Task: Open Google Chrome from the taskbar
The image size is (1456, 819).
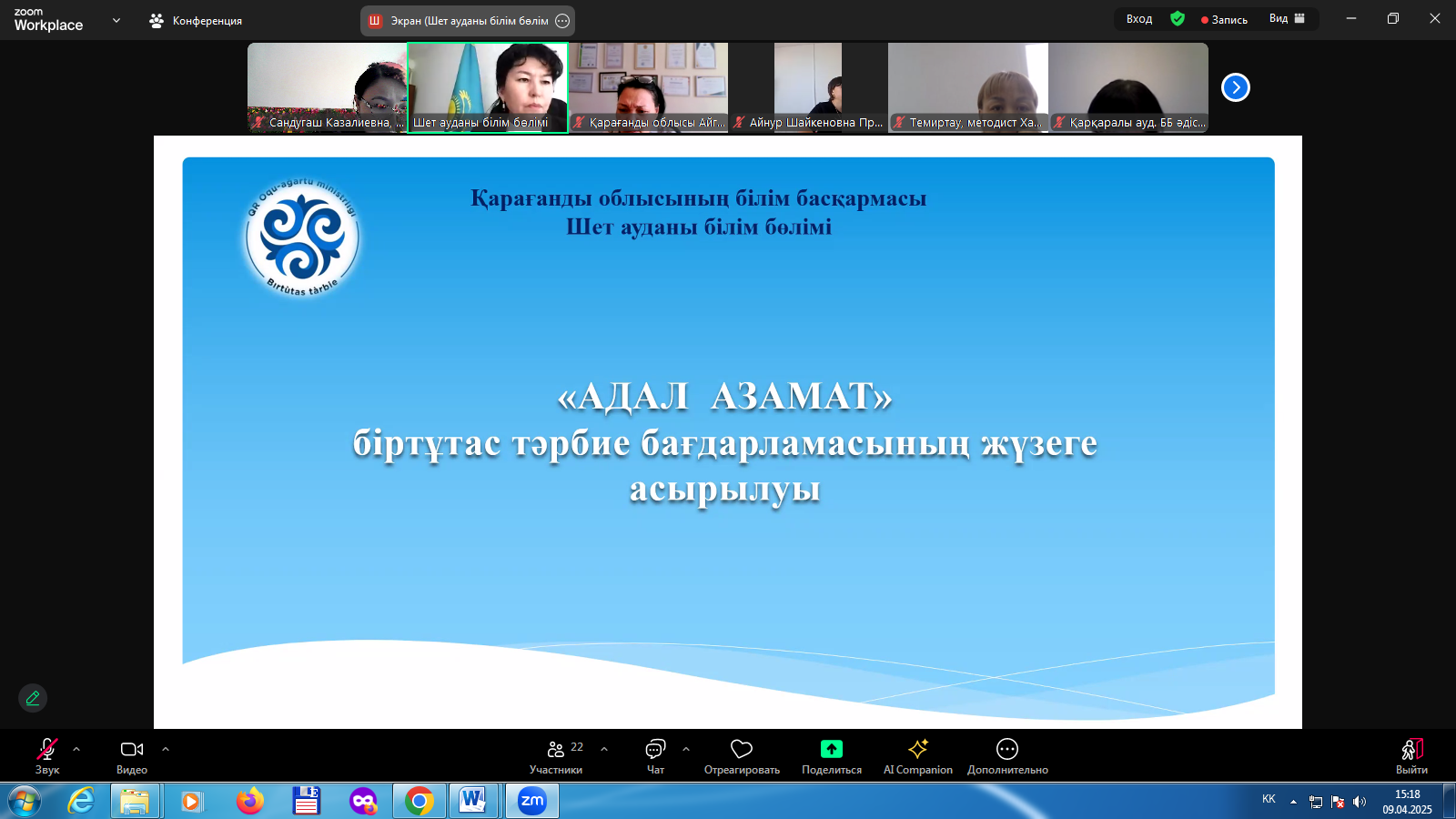Action: pyautogui.click(x=420, y=801)
